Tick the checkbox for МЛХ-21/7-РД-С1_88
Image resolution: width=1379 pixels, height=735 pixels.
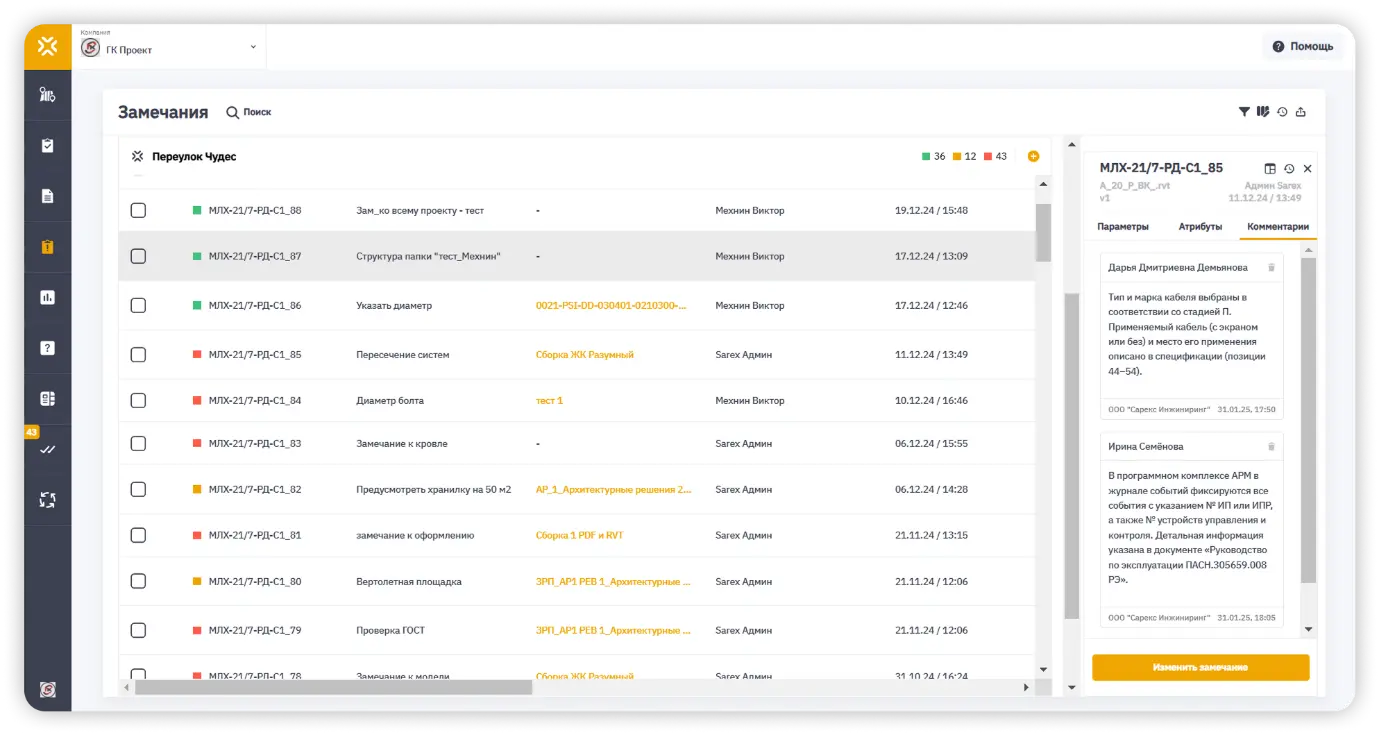pyautogui.click(x=138, y=210)
